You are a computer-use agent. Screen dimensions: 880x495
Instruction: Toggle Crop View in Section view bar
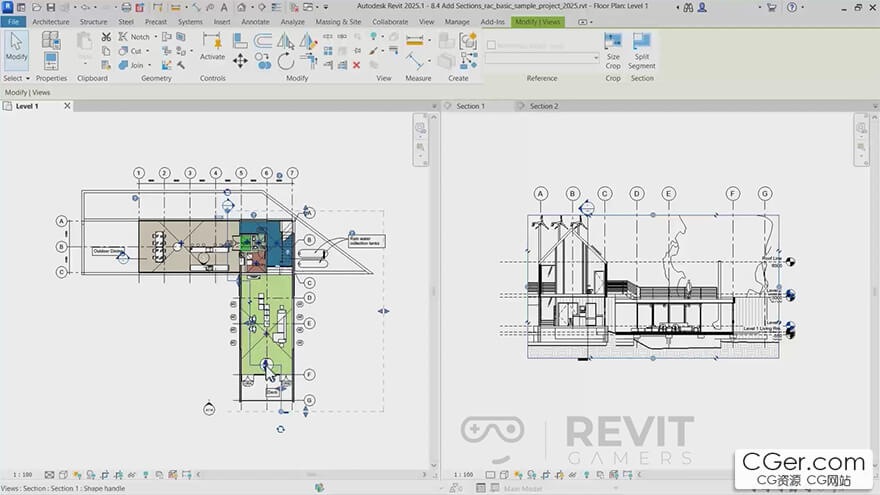tap(546, 474)
